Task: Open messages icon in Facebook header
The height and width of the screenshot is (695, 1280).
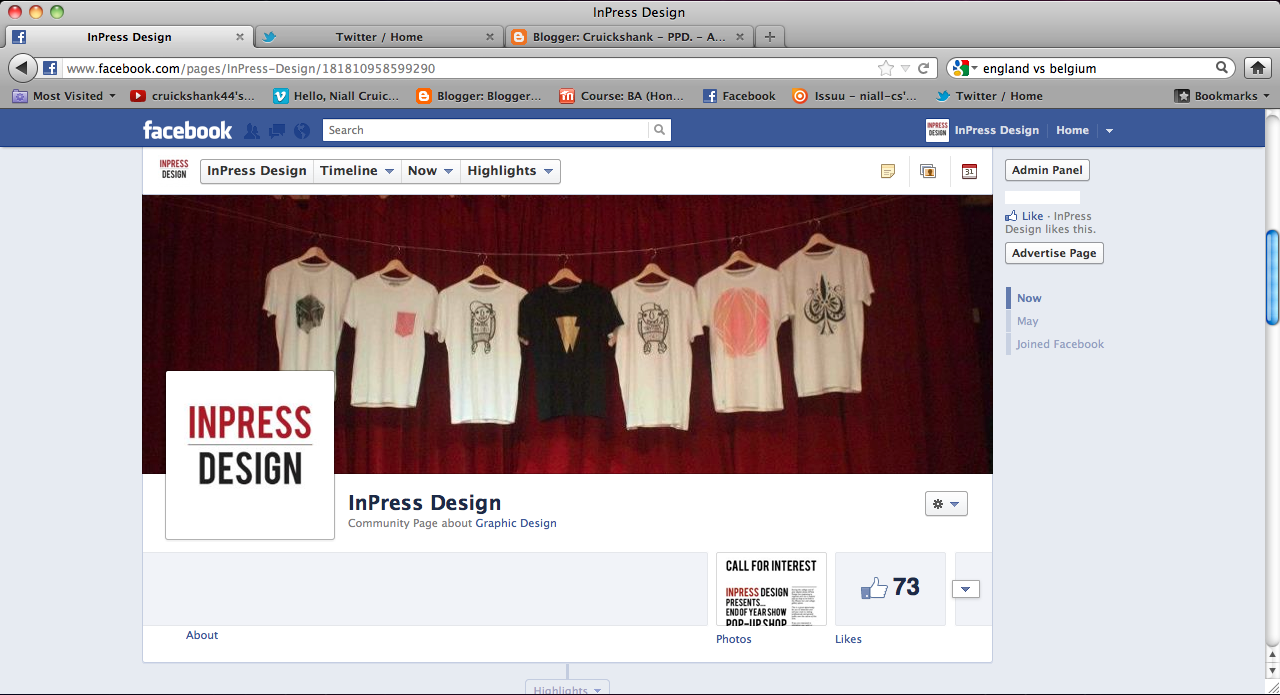Action: coord(277,131)
